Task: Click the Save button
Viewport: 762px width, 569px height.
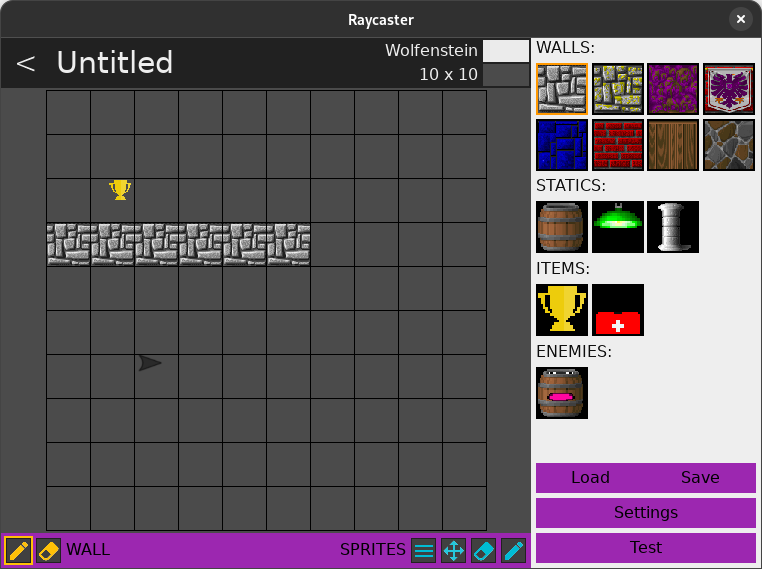Action: tap(700, 478)
